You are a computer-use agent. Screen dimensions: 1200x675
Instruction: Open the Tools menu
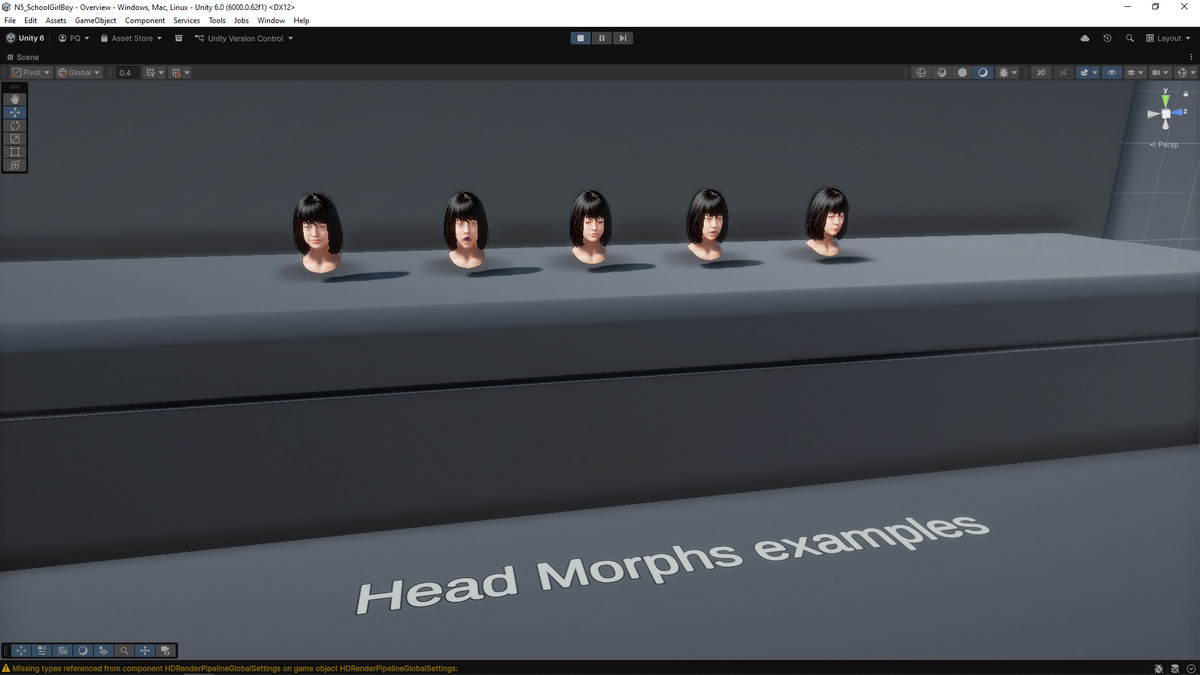pyautogui.click(x=217, y=20)
